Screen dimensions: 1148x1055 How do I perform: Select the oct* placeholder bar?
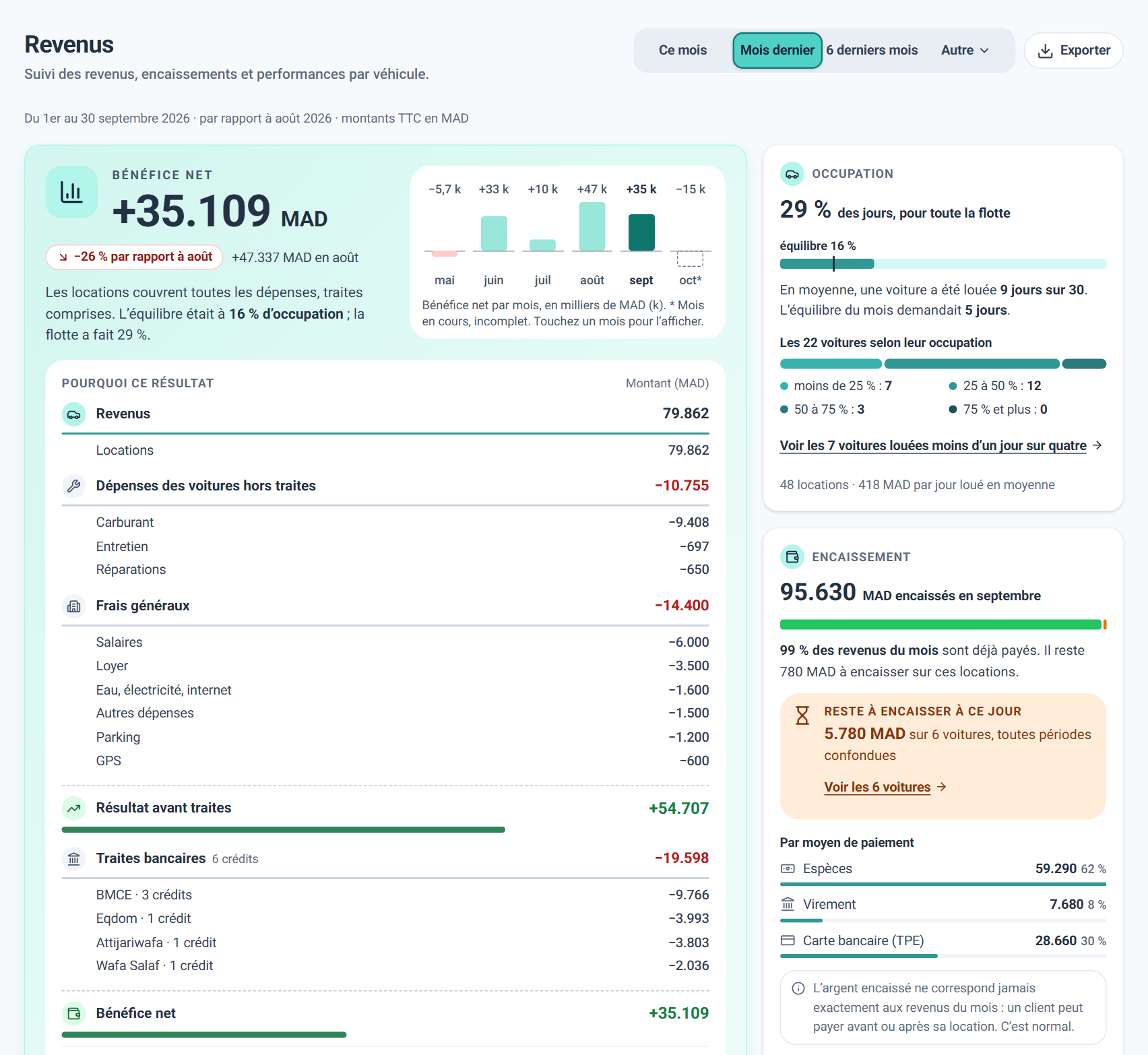pyautogui.click(x=691, y=259)
